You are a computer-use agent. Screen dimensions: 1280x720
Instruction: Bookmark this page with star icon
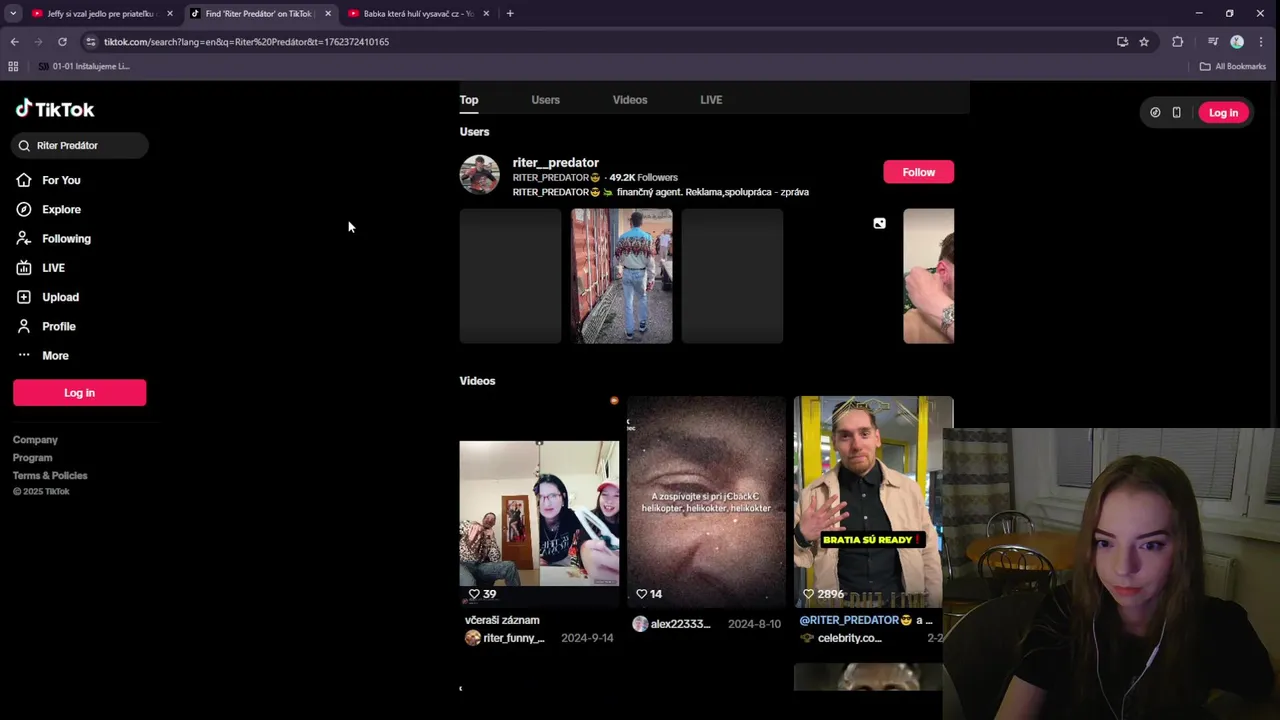point(1144,42)
